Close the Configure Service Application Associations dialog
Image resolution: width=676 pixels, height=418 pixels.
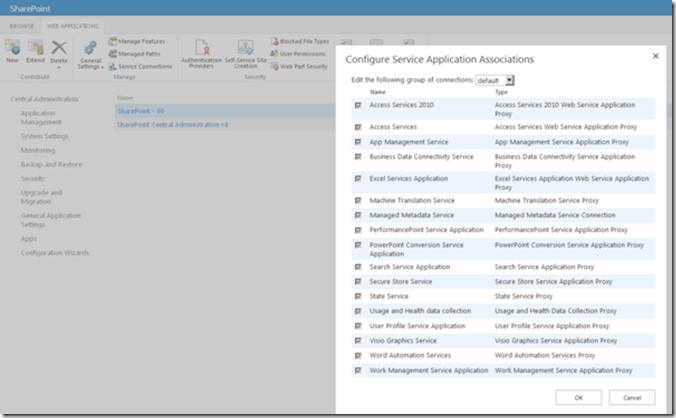pyautogui.click(x=655, y=56)
